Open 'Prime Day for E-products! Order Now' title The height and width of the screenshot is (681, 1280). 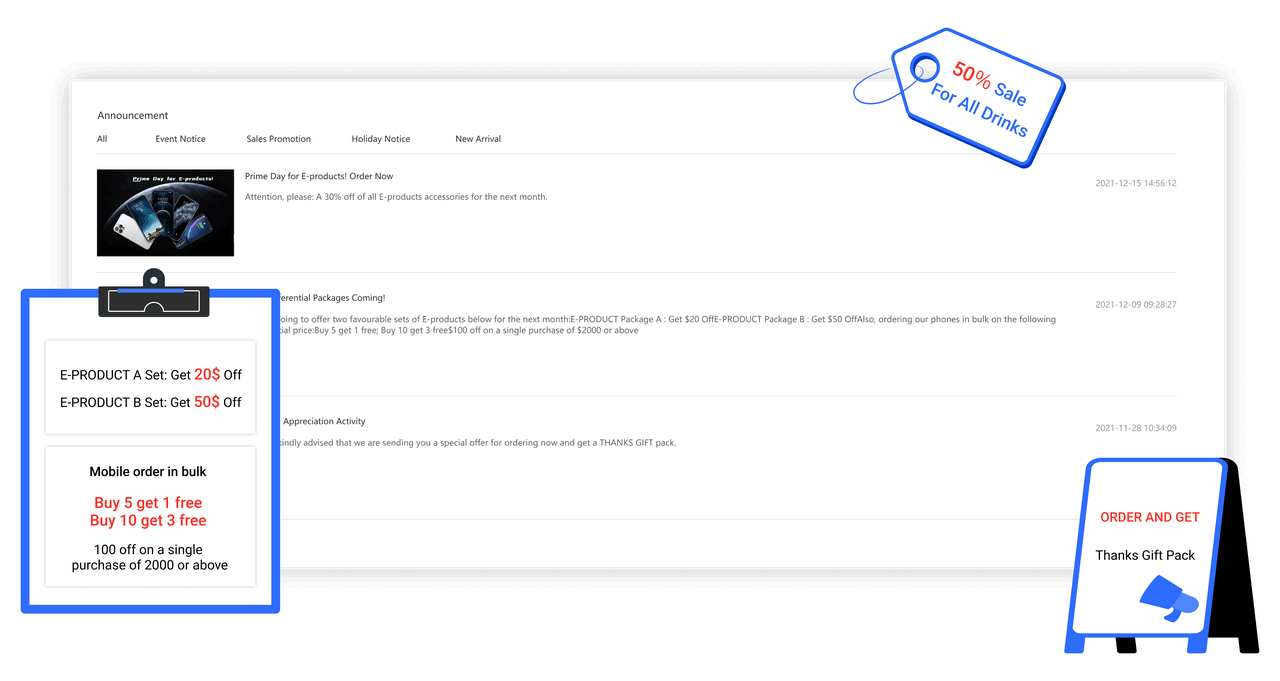319,176
